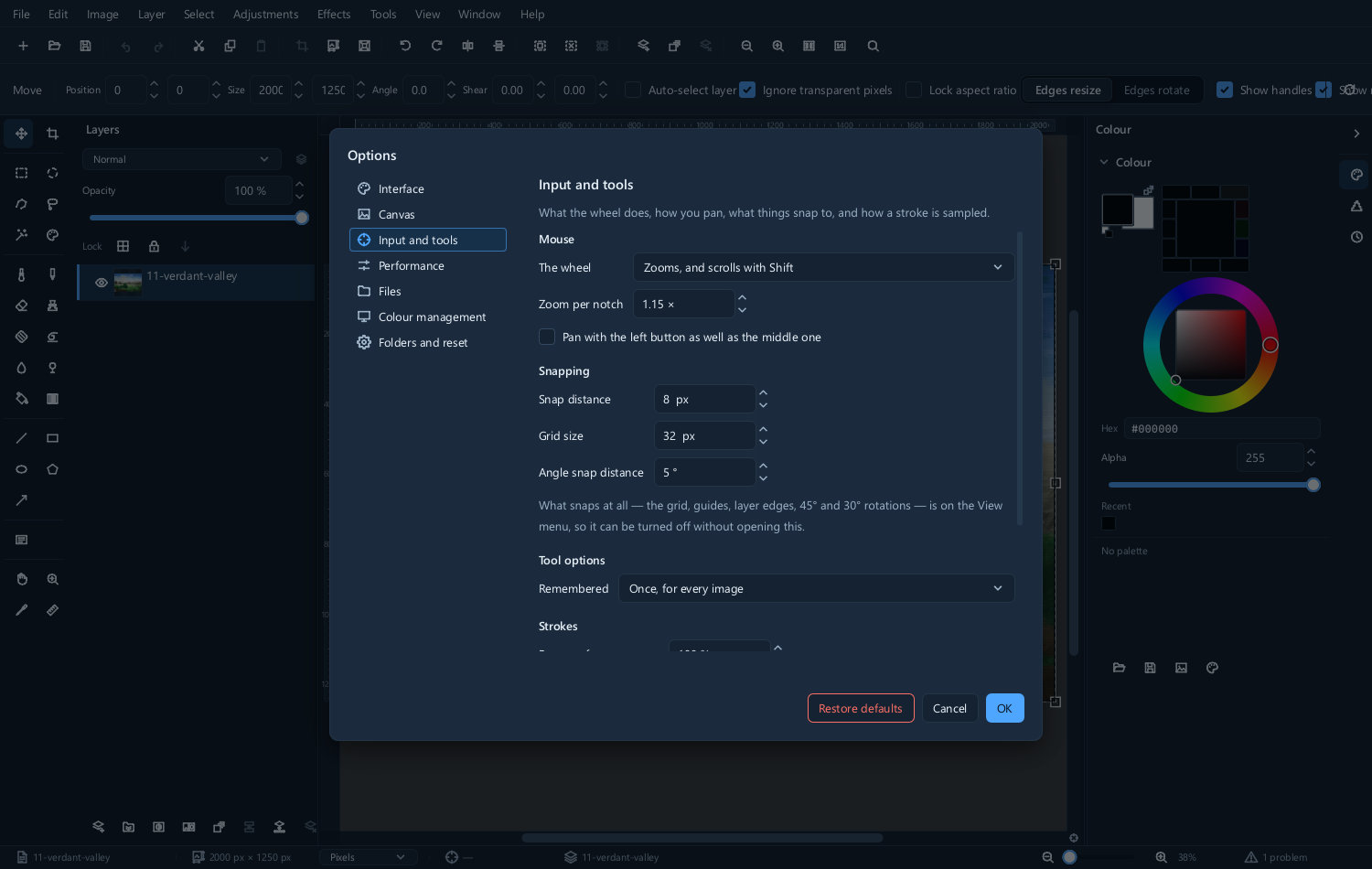1372x869 pixels.
Task: Open the Normal blend mode dropdown
Action: tap(181, 159)
